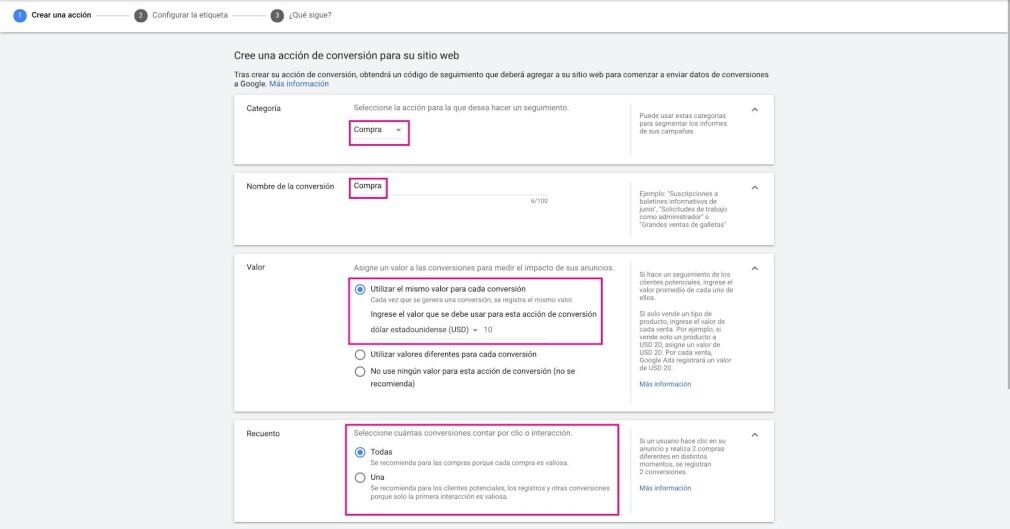This screenshot has height=529, width=1010.
Task: Click the 'Valor' section label
Action: pos(256,267)
